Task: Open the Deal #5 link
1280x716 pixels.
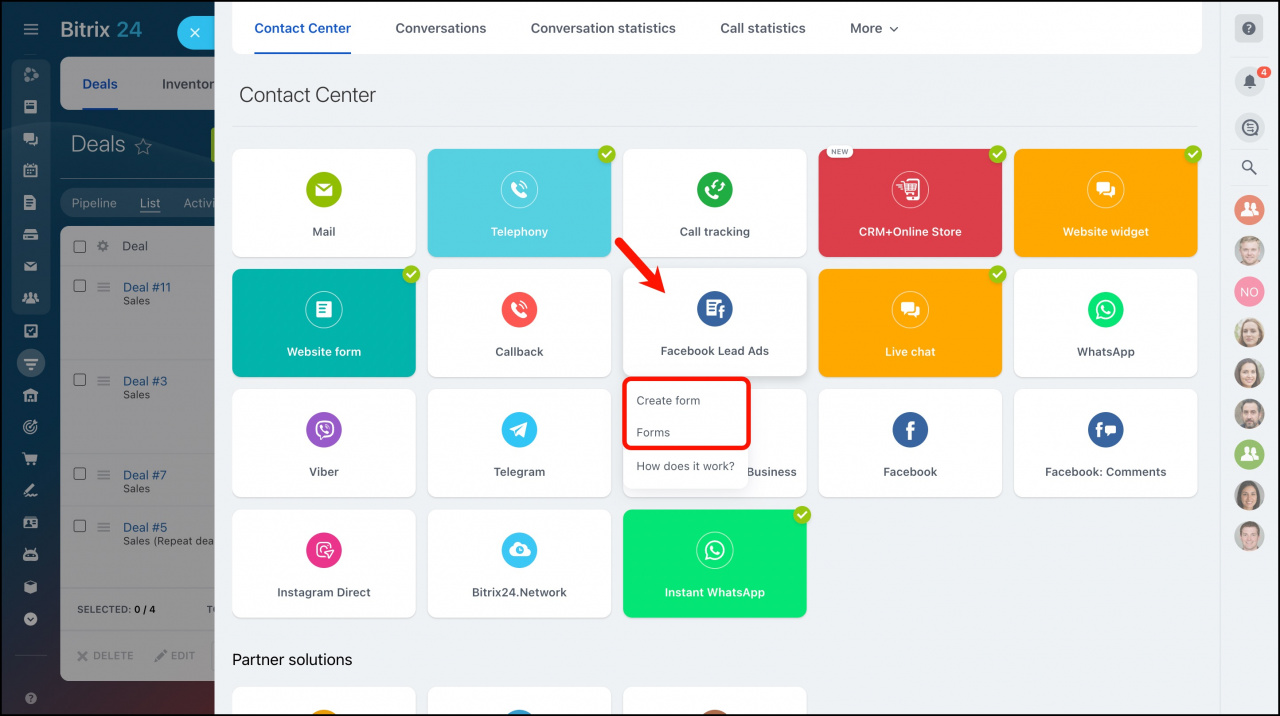Action: (145, 527)
